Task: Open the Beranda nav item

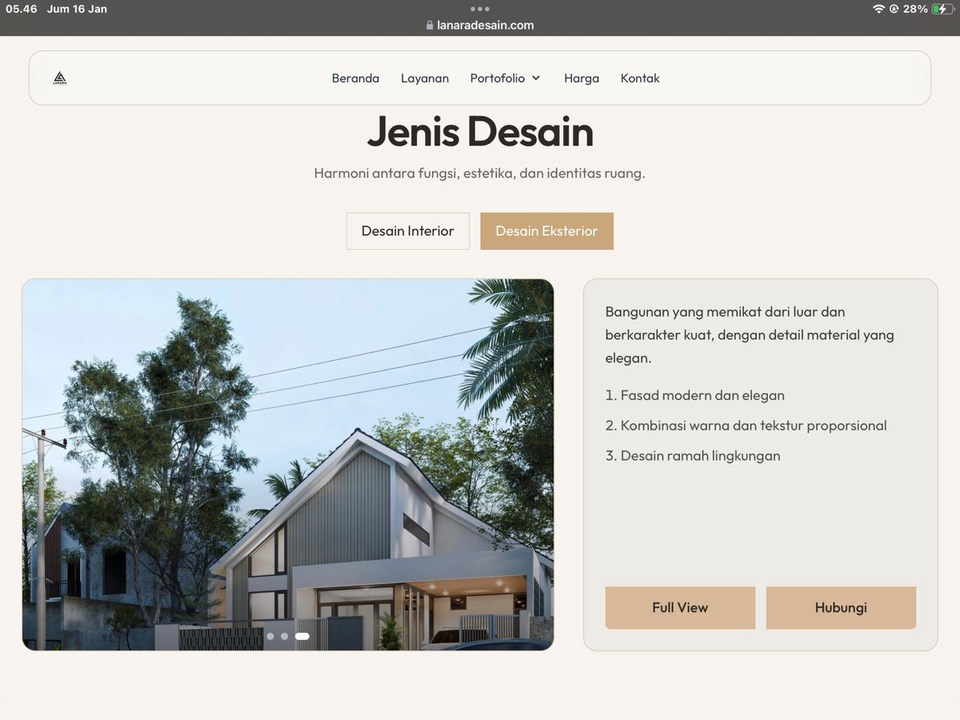Action: point(355,78)
